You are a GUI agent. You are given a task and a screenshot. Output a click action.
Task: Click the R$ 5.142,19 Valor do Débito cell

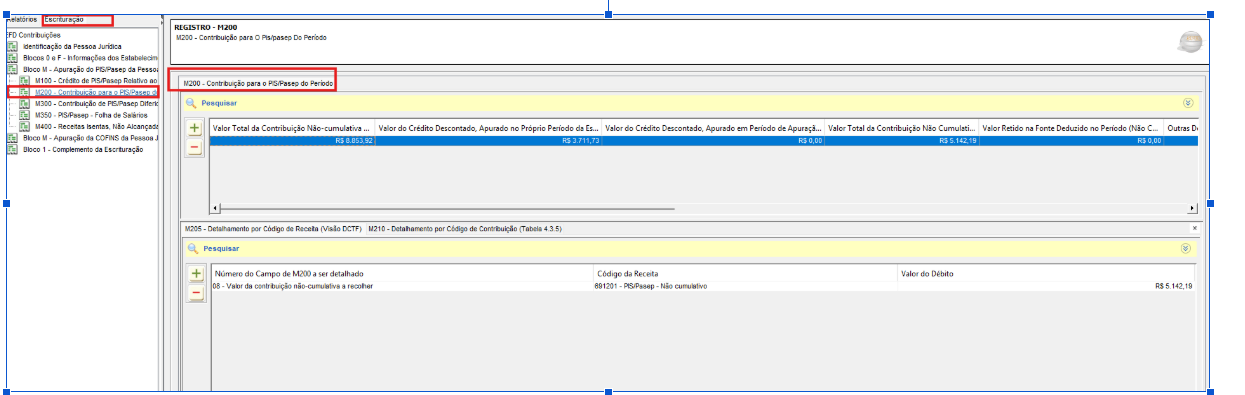[1046, 286]
